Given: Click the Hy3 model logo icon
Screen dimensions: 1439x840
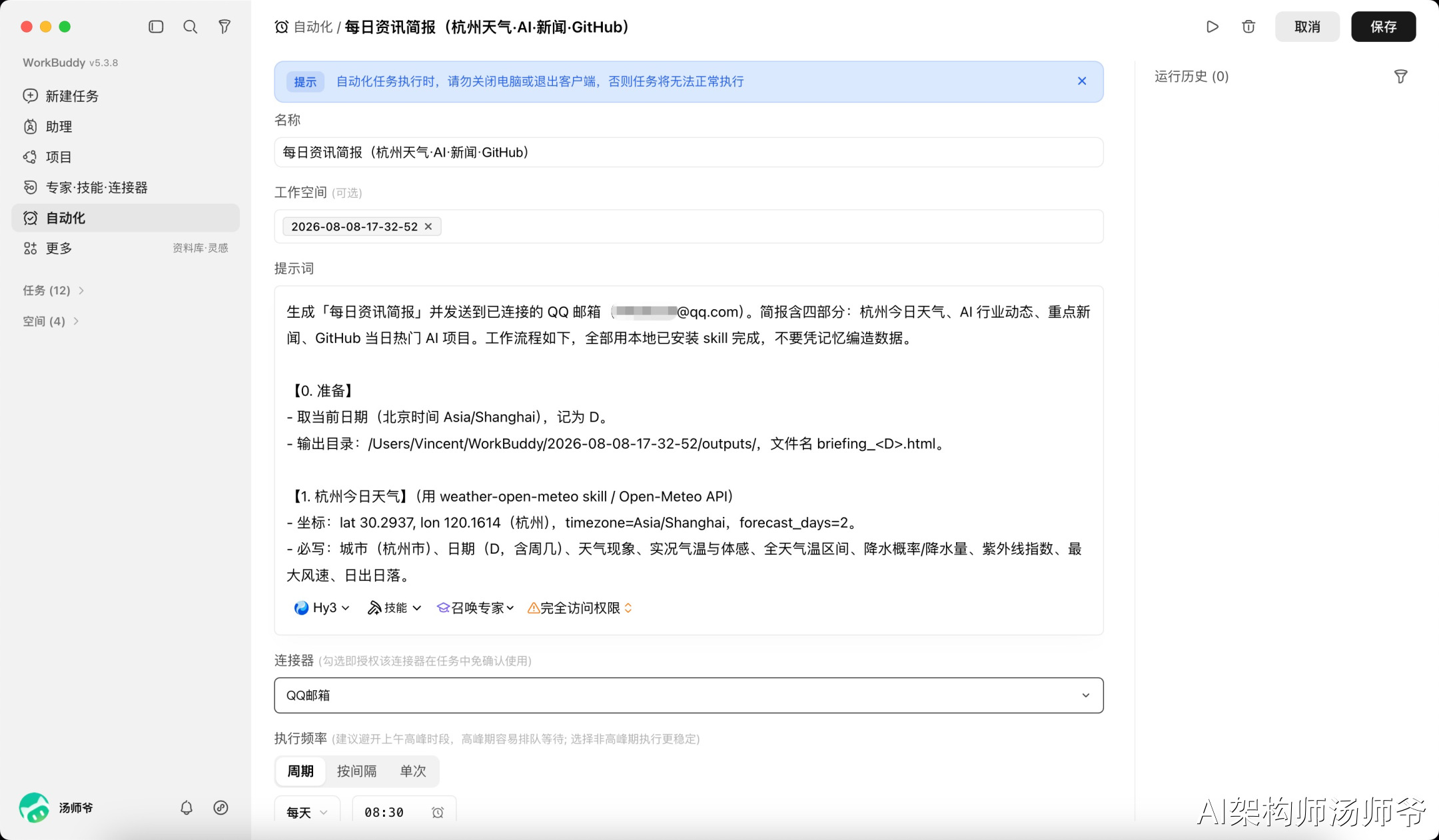Looking at the screenshot, I should point(301,608).
